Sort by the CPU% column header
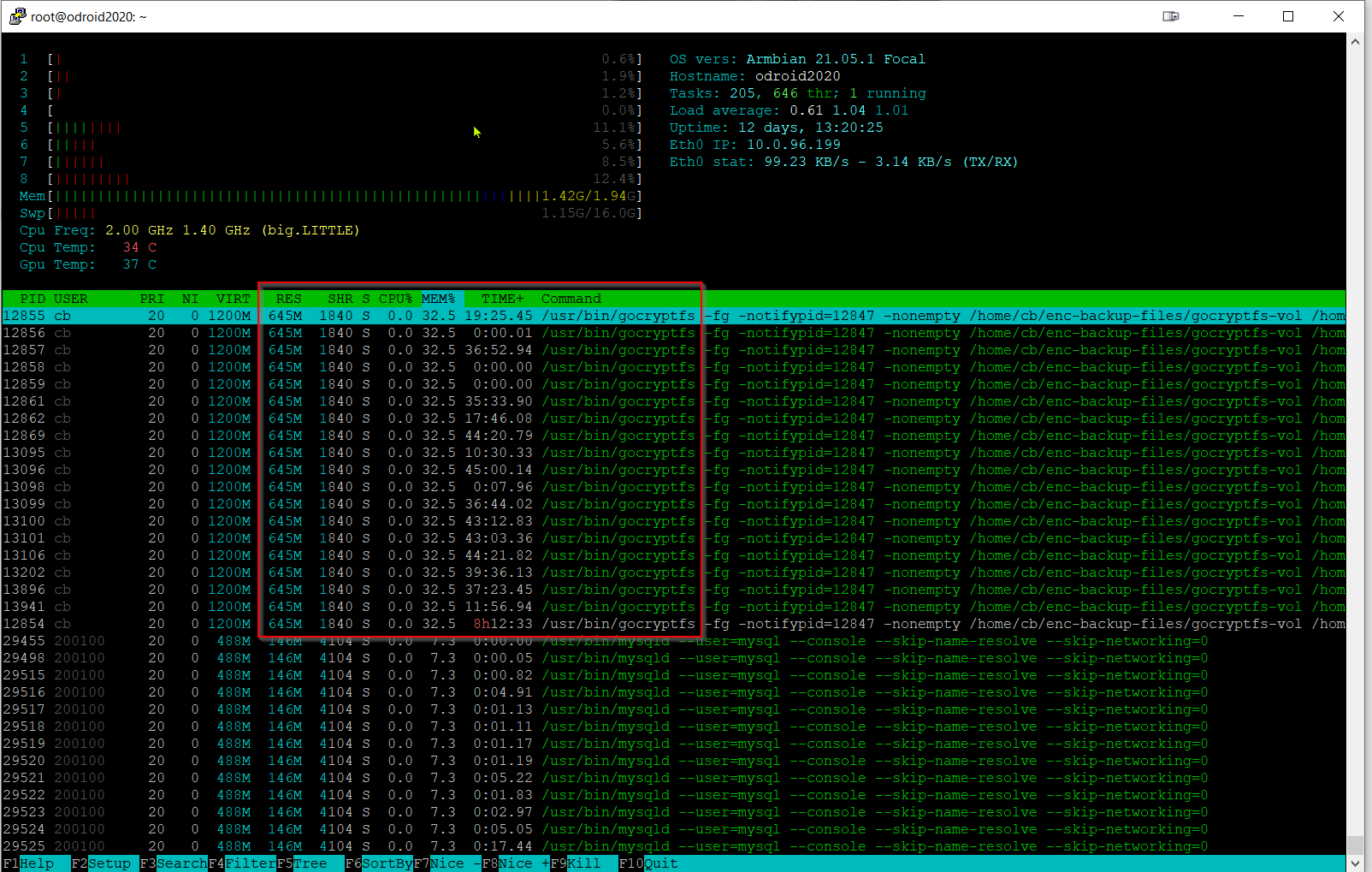The image size is (1372, 872). click(x=396, y=299)
